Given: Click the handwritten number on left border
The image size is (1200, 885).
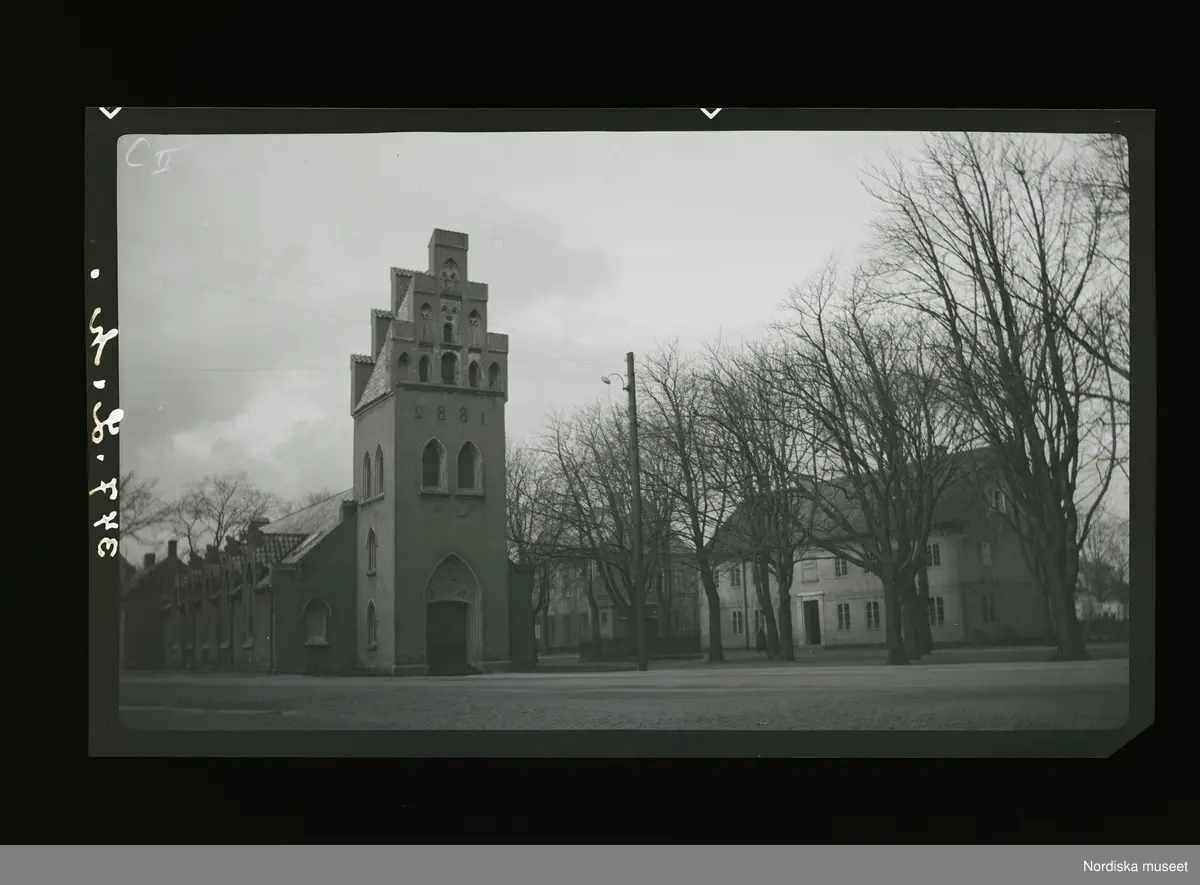Looking at the screenshot, I should pos(104,430).
